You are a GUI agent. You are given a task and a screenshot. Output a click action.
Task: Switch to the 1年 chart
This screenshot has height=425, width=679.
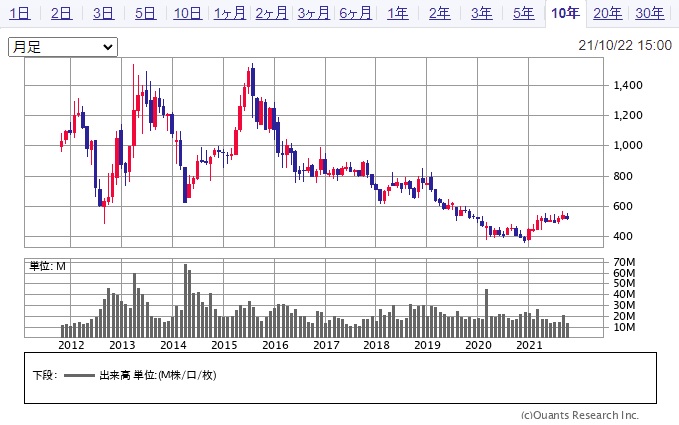click(398, 13)
